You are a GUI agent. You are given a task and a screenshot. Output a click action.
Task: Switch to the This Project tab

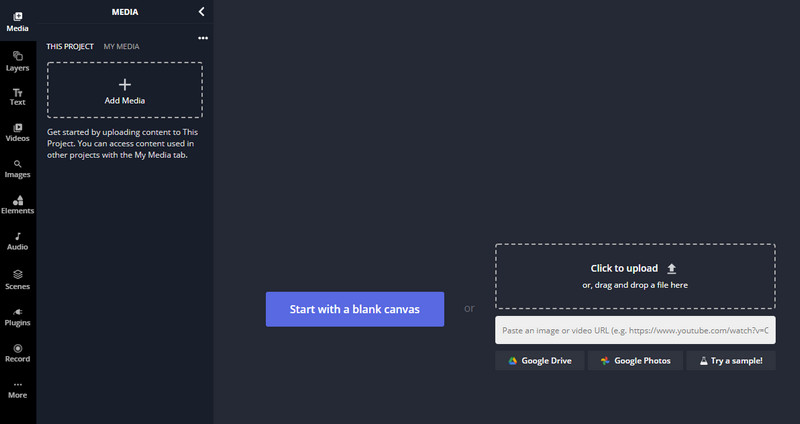[70, 46]
